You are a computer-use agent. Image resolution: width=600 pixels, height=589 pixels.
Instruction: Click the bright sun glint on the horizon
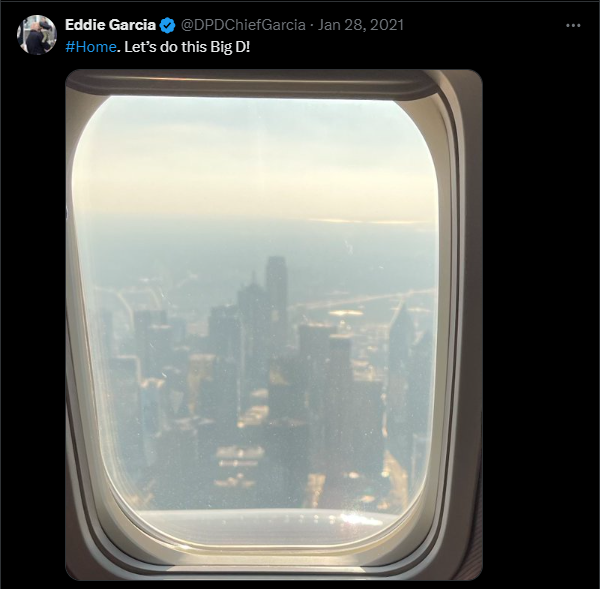[x=367, y=221]
